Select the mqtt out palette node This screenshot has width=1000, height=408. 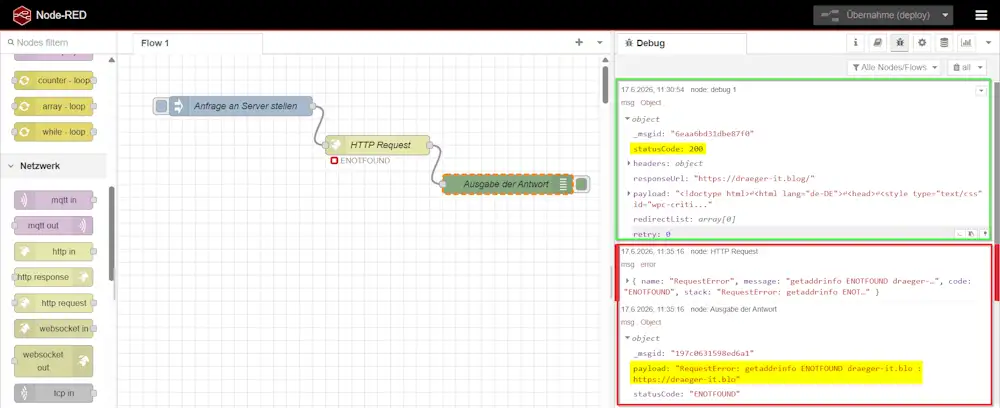(x=54, y=226)
